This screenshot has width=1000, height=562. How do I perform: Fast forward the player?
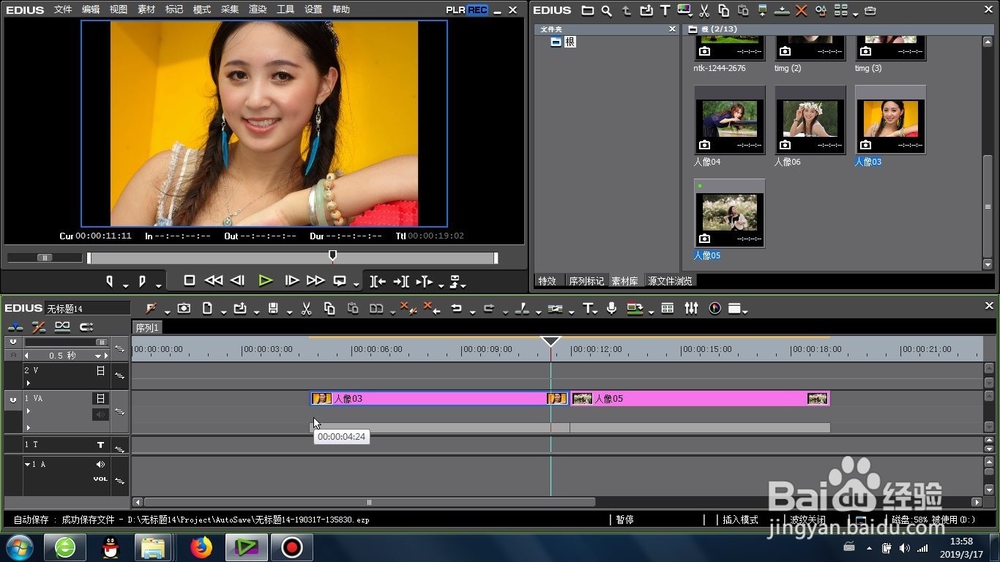[x=315, y=281]
